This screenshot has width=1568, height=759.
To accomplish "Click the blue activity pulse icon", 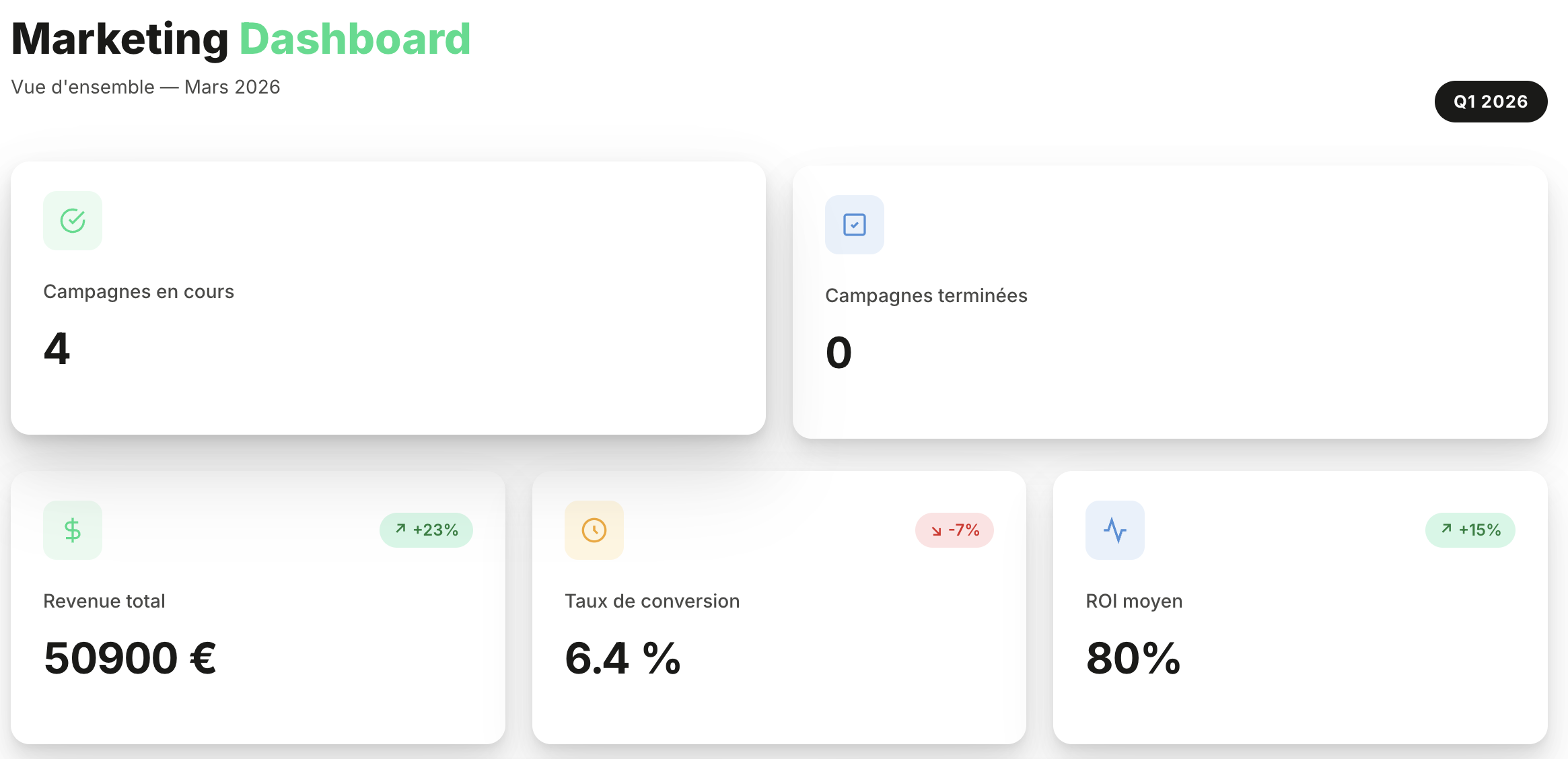I will pos(1114,530).
